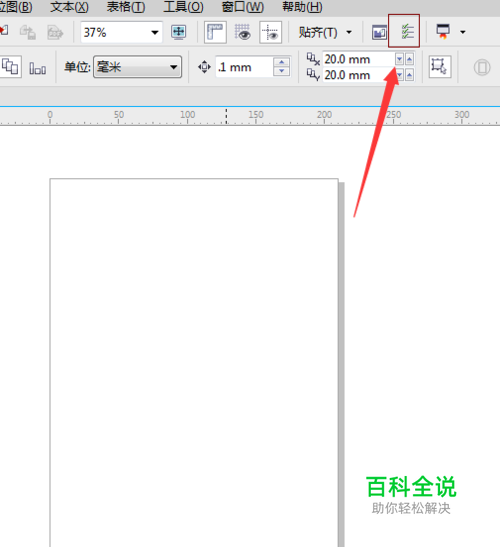Click the Application Launcher icon

point(443,32)
